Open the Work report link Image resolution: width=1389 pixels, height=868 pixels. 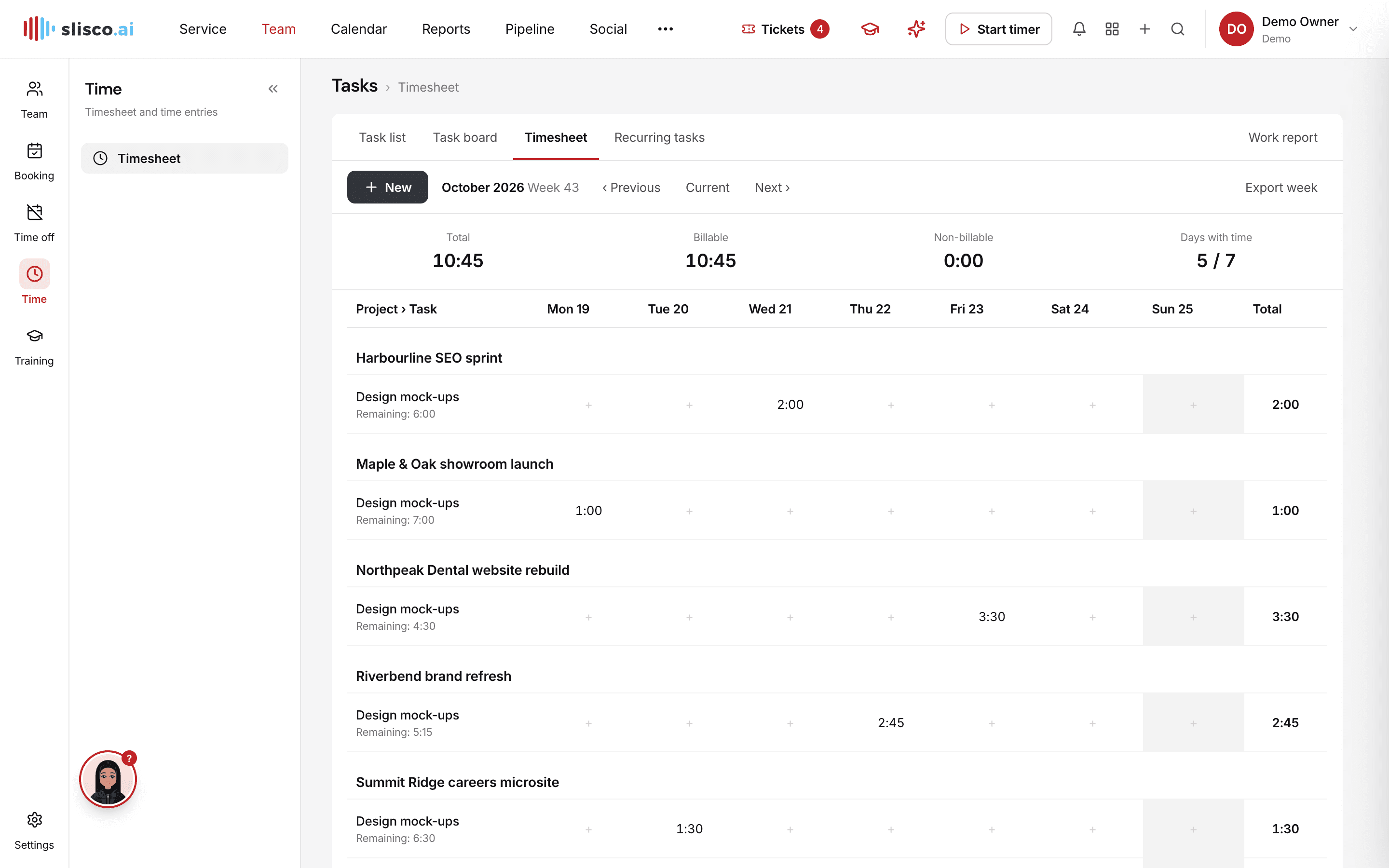(1282, 137)
